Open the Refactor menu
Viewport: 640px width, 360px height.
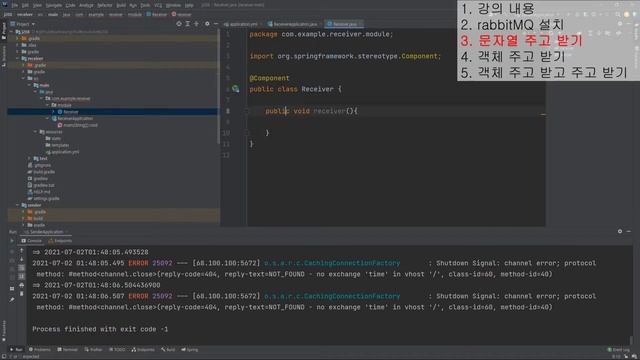point(104,5)
